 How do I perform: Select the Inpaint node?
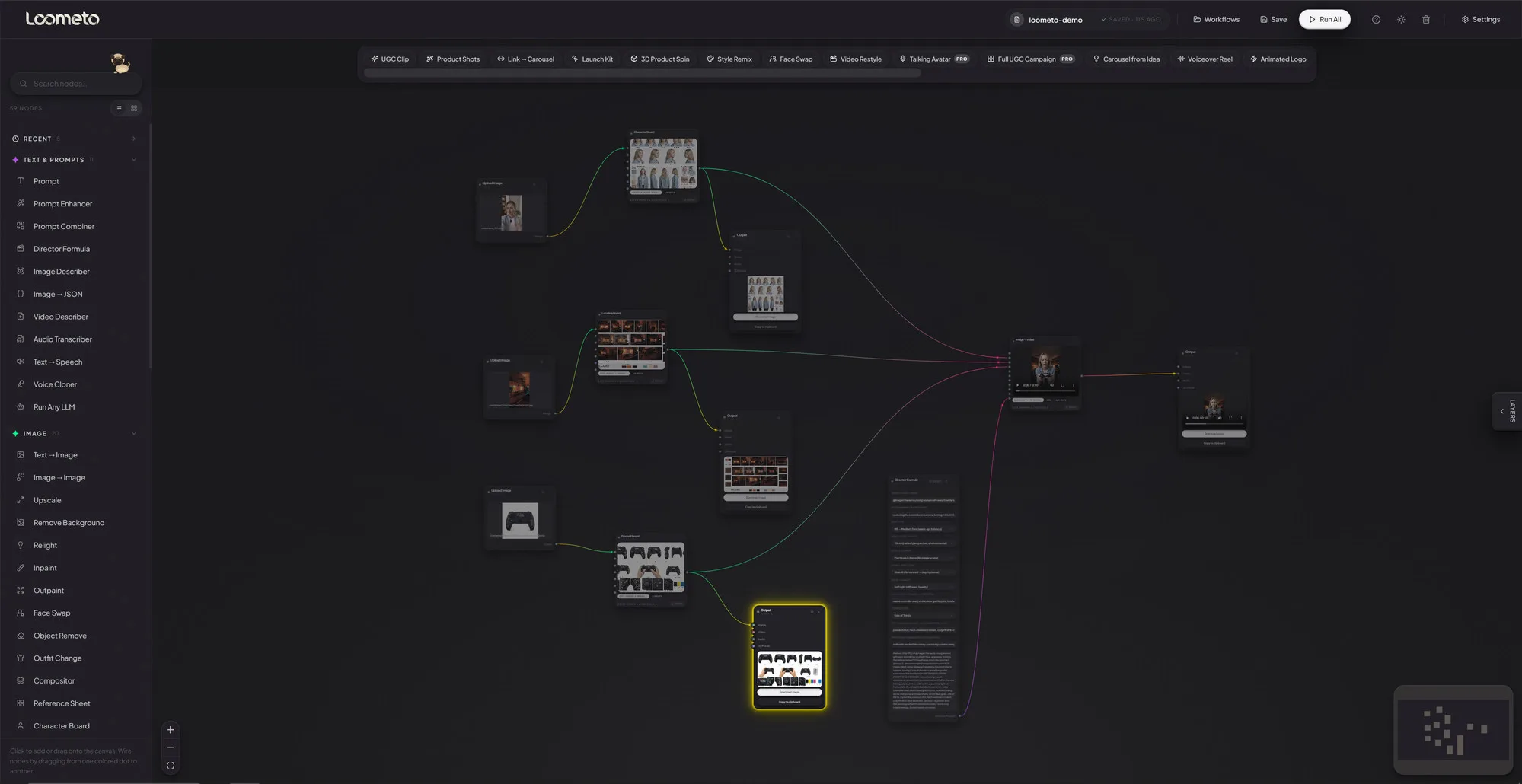(75, 568)
